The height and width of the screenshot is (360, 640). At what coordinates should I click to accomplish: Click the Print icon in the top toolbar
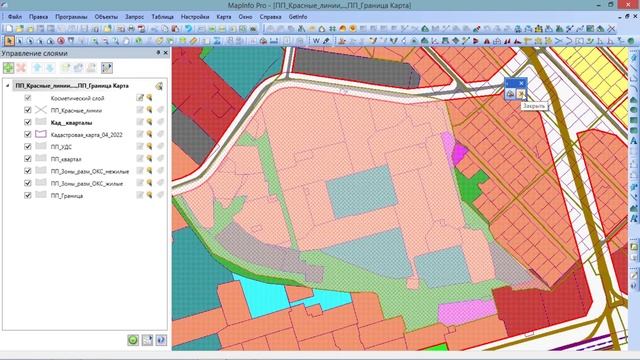click(x=131, y=29)
